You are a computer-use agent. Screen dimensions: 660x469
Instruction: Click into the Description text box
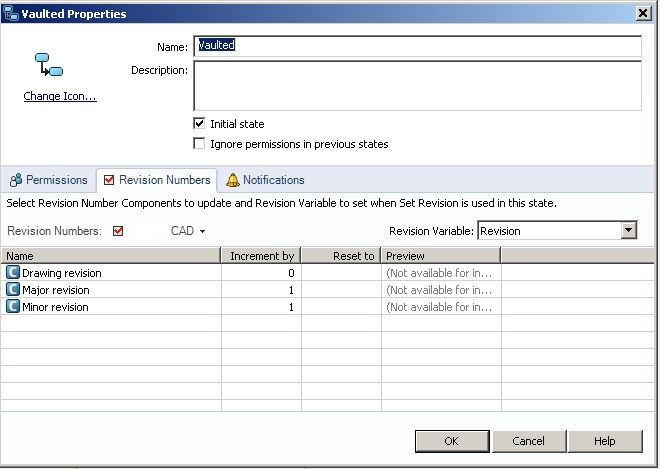pyautogui.click(x=417, y=85)
